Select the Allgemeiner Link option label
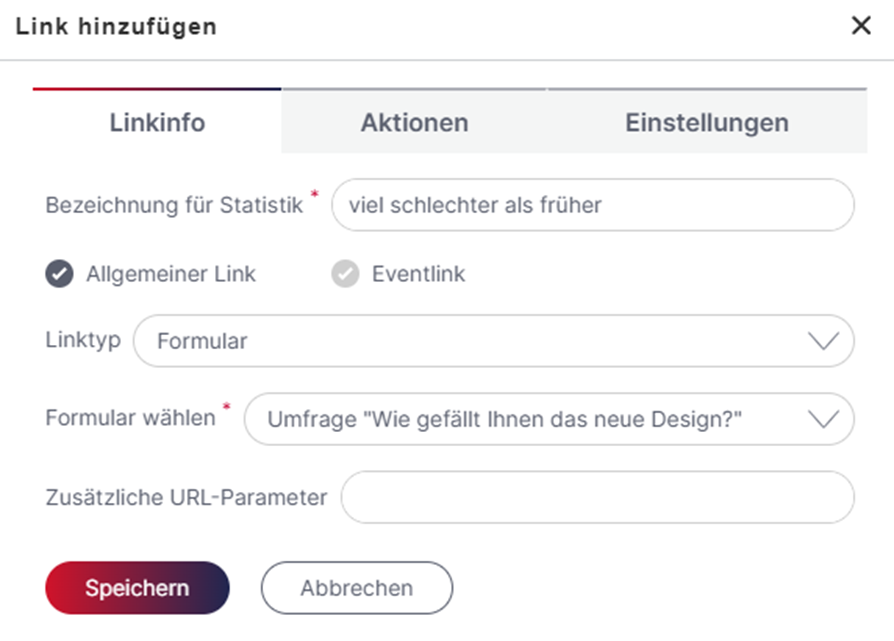Image resolution: width=894 pixels, height=641 pixels. coord(171,274)
